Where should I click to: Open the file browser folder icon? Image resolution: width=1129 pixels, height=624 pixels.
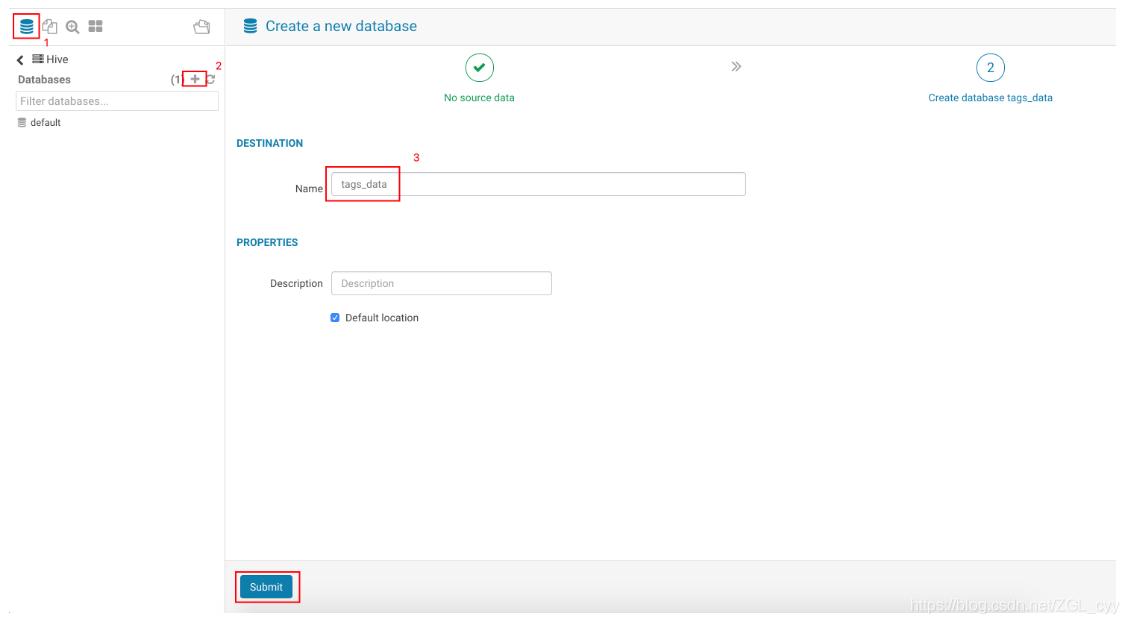point(202,27)
